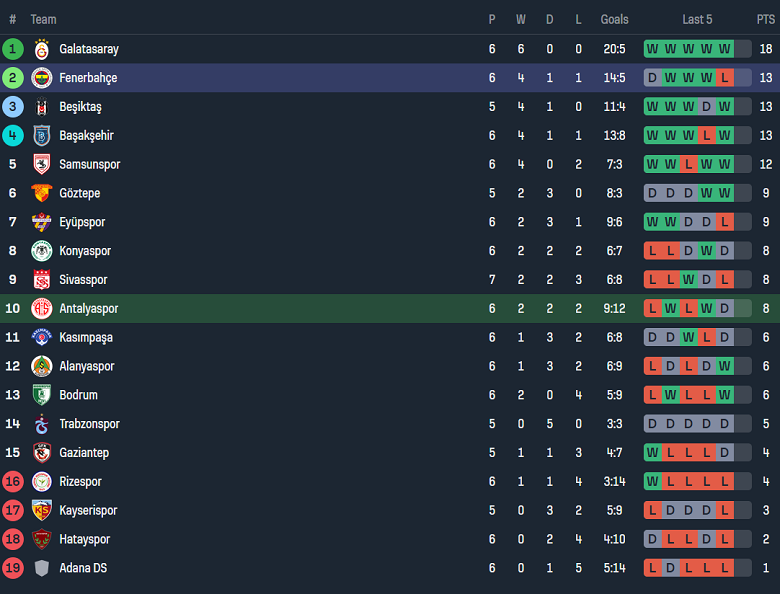780x594 pixels.
Task: Click the Fenerbahçe club crest icon
Action: coord(42,78)
